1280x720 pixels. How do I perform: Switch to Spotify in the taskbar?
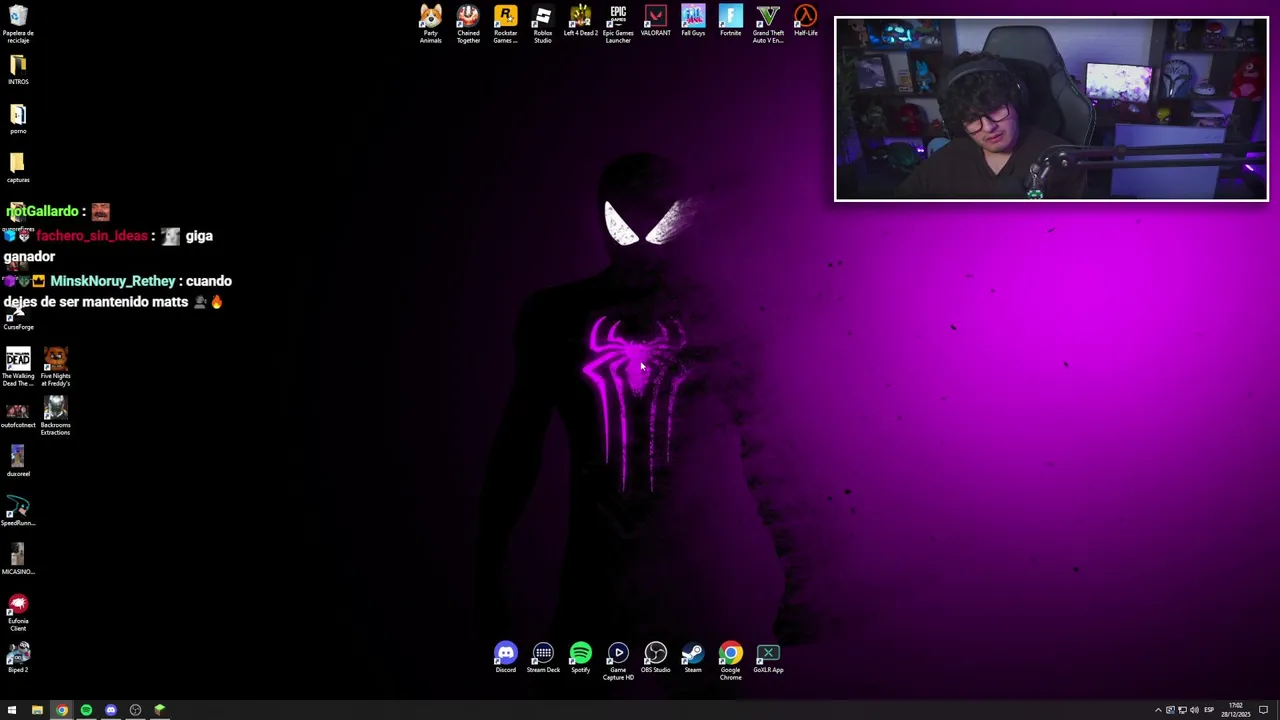point(86,710)
